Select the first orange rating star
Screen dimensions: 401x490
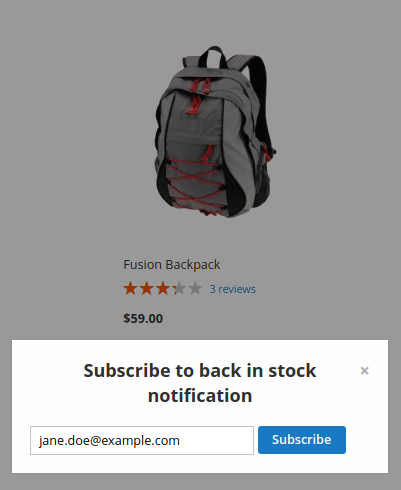point(130,288)
